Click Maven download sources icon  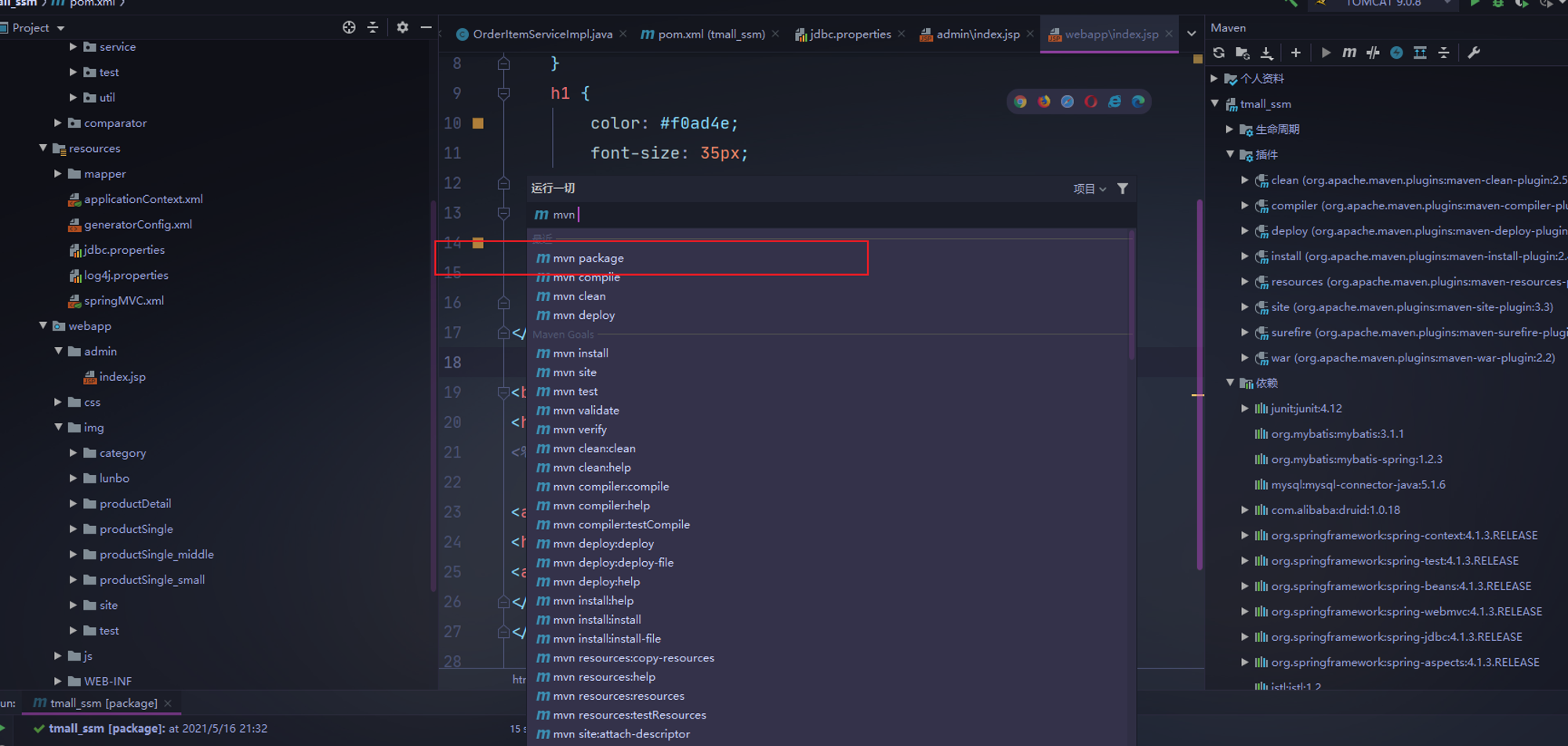[x=1266, y=53]
